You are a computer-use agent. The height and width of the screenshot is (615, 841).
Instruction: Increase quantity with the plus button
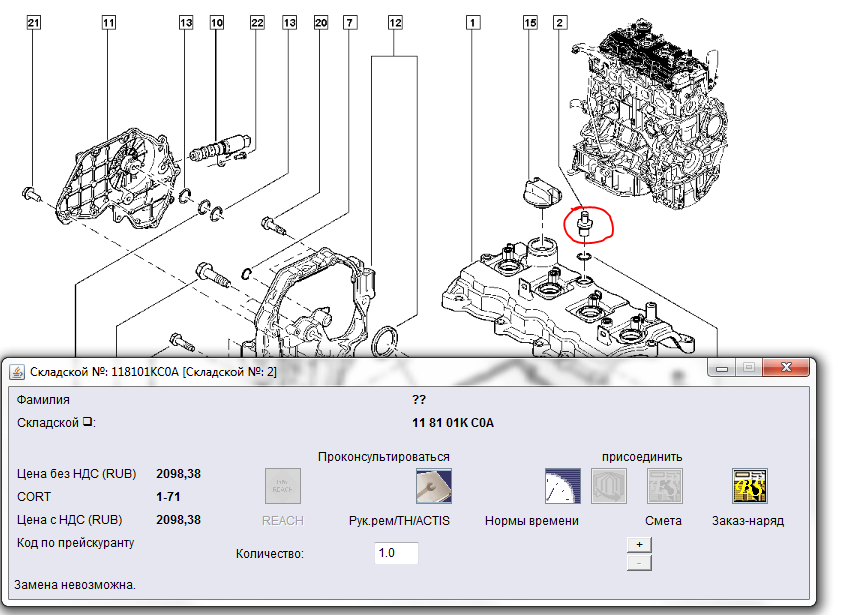click(x=639, y=544)
